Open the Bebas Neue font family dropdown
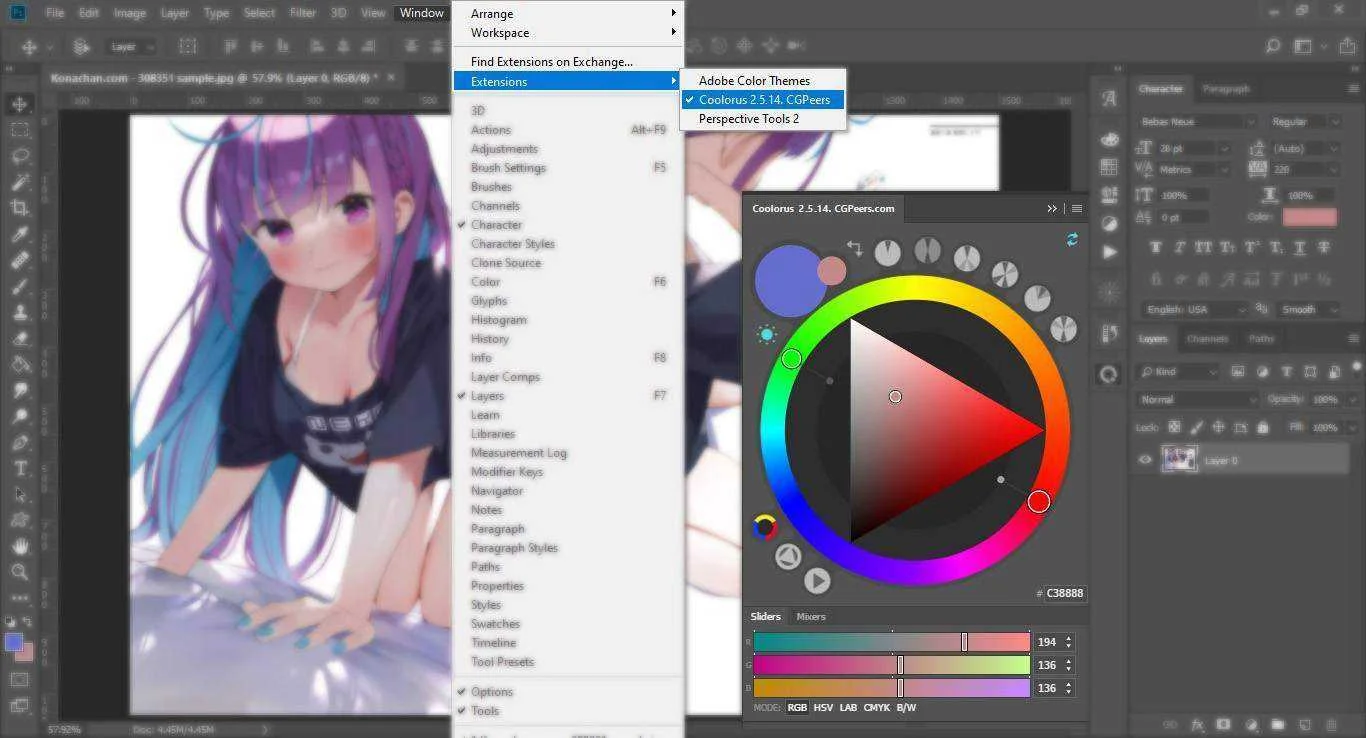The image size is (1366, 738). tap(1196, 121)
